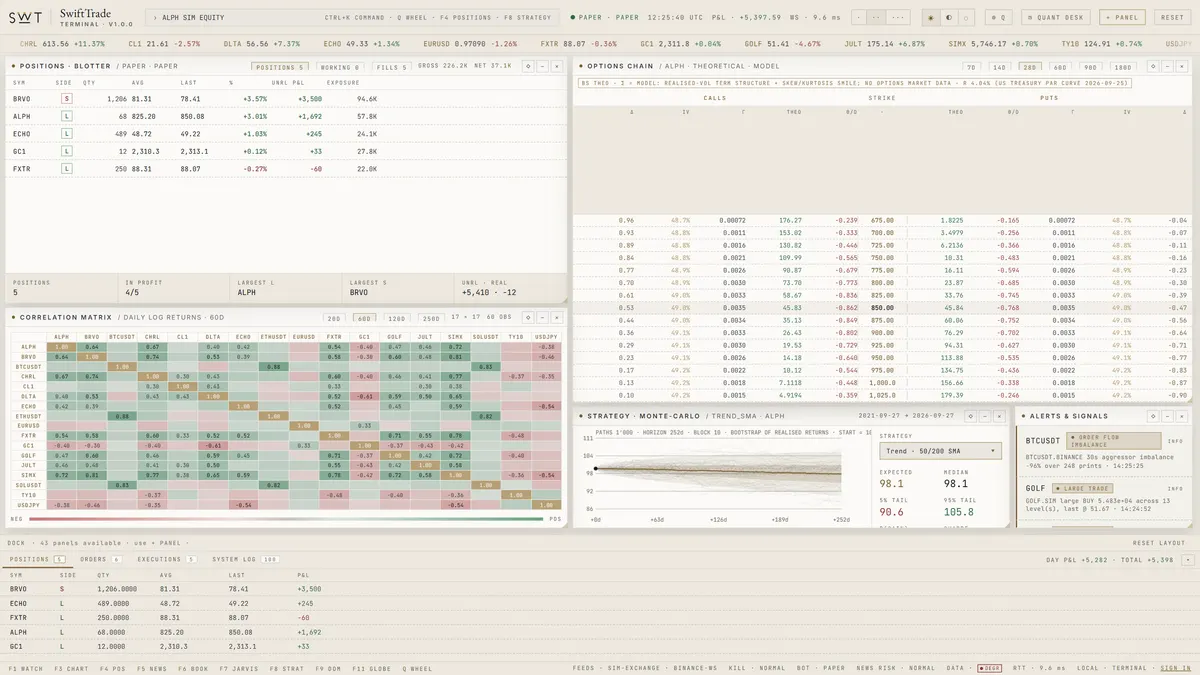Viewport: 1200px width, 675px height.
Task: Click the Reset button in header
Action: pos(1171,17)
